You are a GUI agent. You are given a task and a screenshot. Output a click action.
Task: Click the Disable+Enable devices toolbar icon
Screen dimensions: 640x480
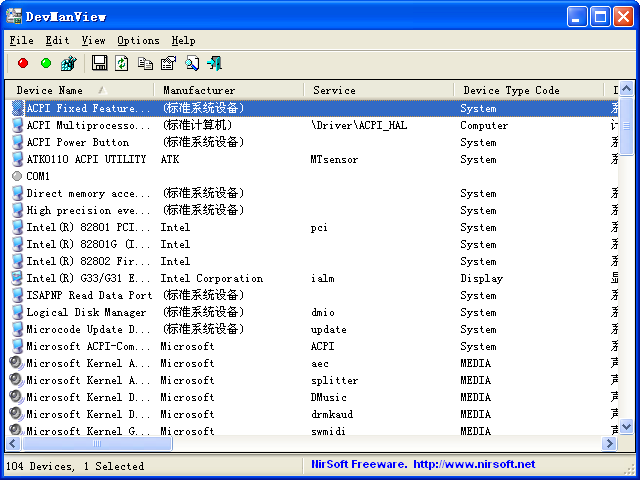point(69,63)
